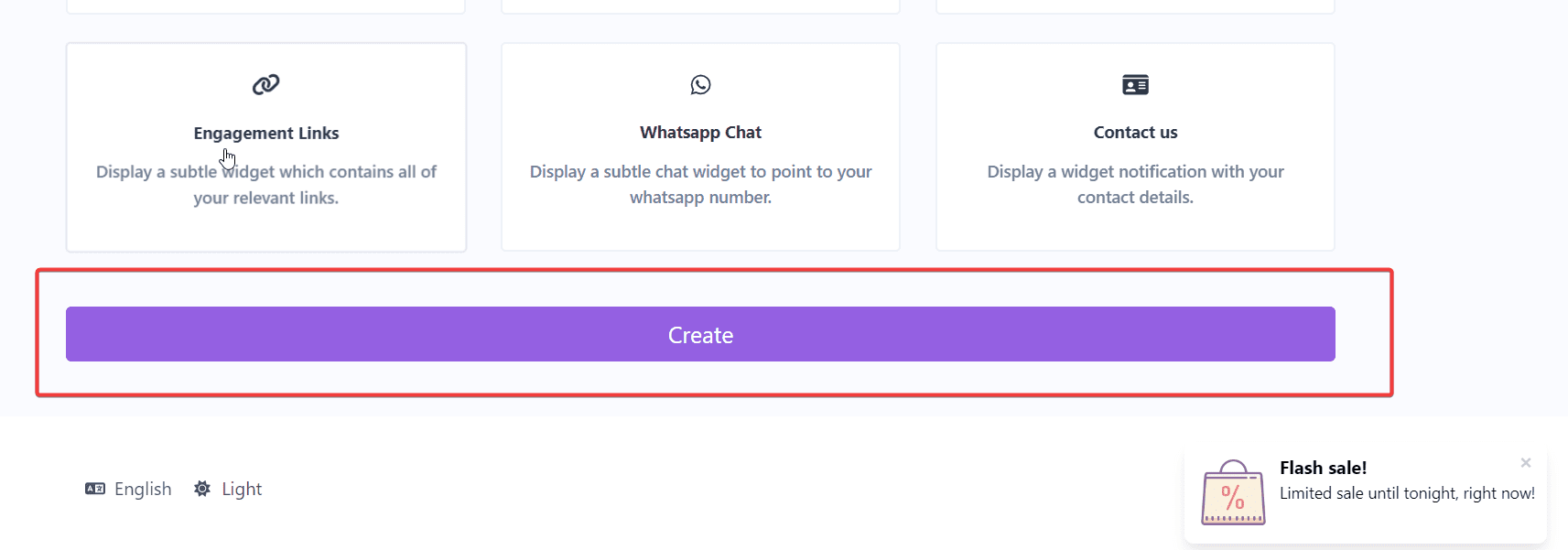The width and height of the screenshot is (1568, 550).
Task: Choose the Contact us widget card
Action: pos(1135,229)
